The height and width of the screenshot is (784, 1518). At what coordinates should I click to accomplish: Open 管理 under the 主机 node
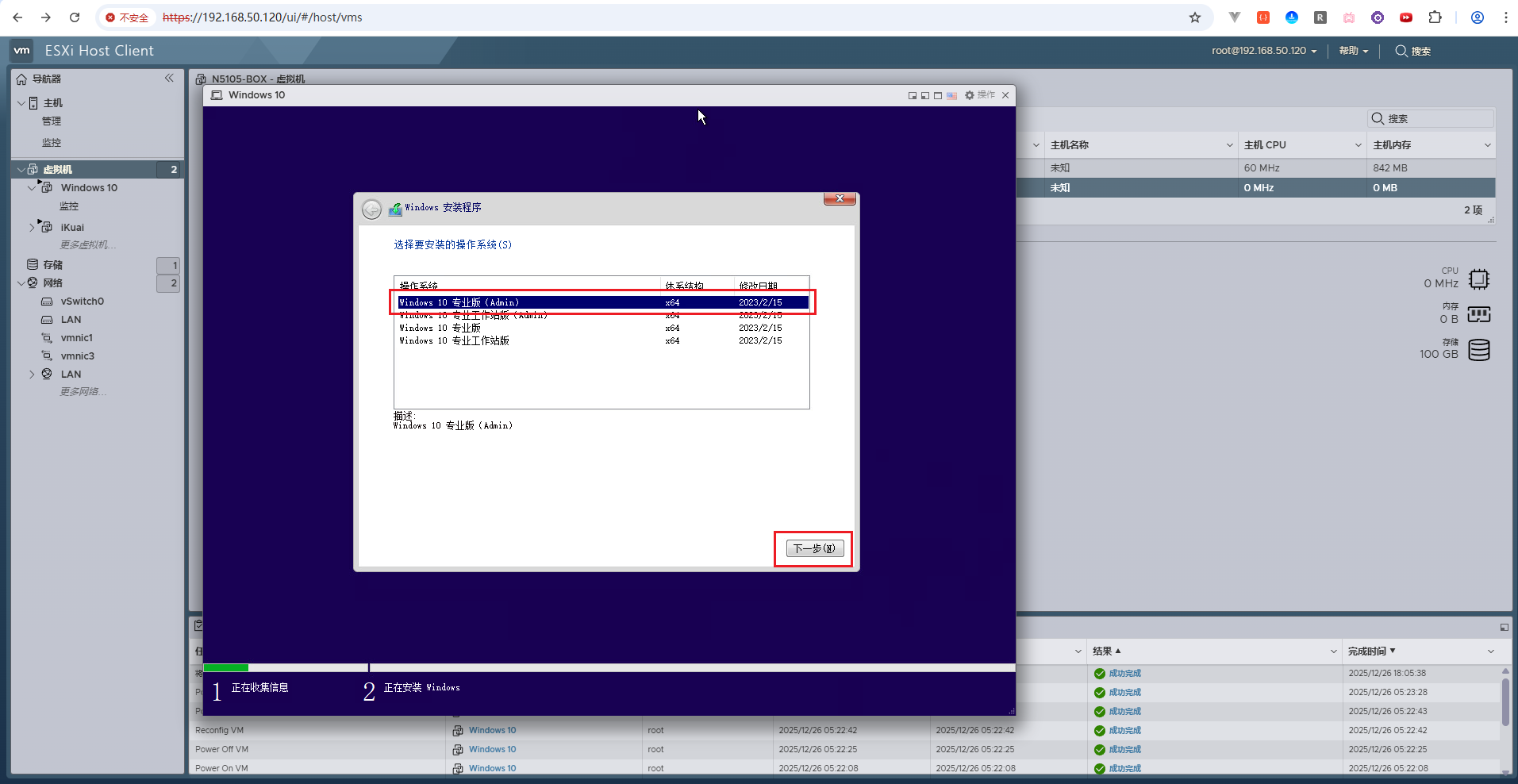point(52,121)
